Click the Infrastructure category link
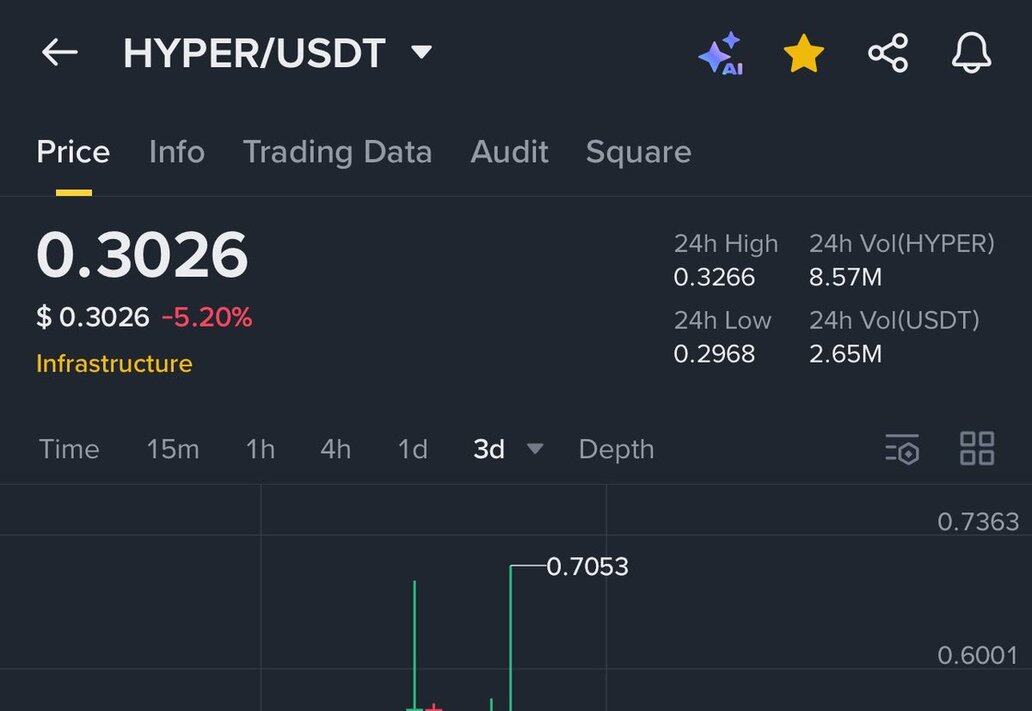This screenshot has width=1032, height=711. coord(115,363)
